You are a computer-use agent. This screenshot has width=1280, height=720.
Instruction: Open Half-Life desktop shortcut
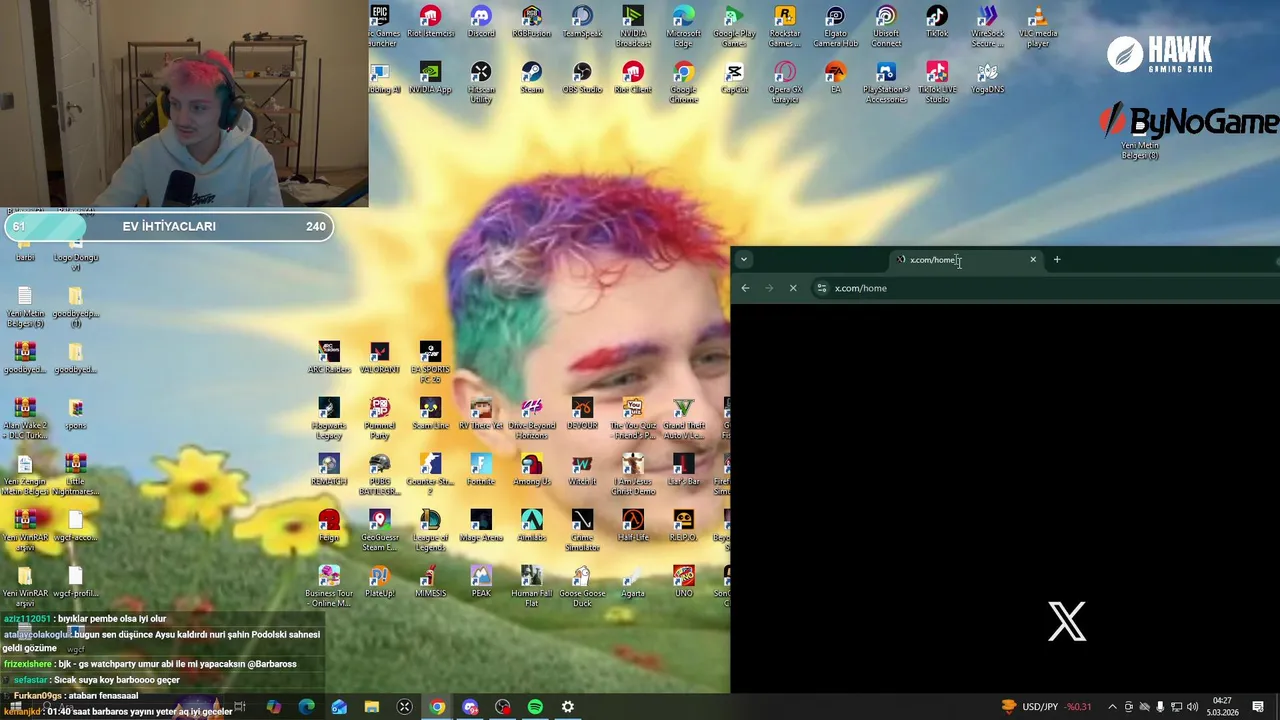[633, 526]
